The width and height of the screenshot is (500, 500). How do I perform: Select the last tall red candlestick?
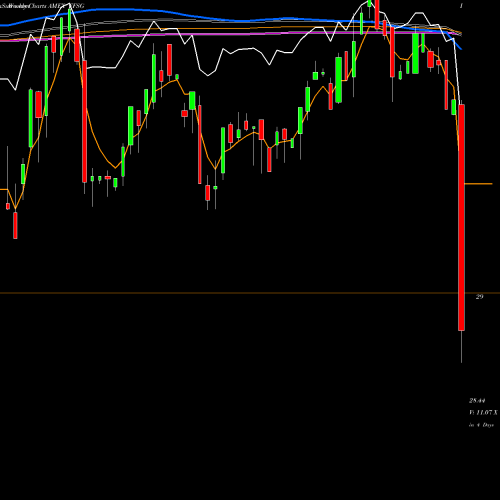click(461, 217)
